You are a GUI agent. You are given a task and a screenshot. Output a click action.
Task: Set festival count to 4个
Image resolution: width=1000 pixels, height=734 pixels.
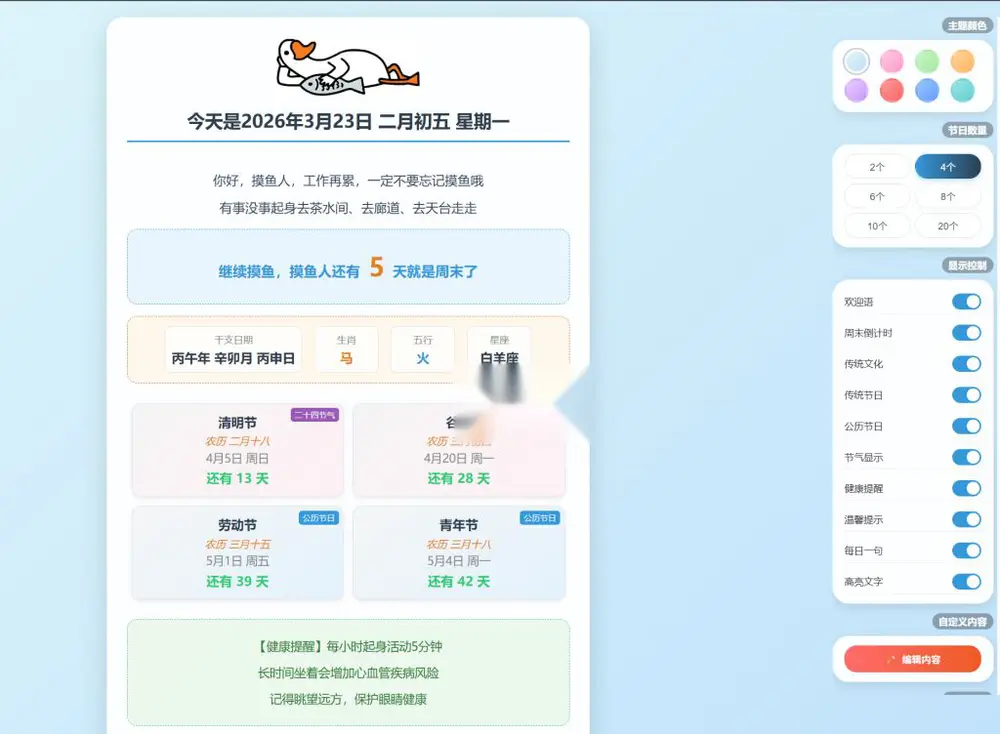pyautogui.click(x=948, y=167)
